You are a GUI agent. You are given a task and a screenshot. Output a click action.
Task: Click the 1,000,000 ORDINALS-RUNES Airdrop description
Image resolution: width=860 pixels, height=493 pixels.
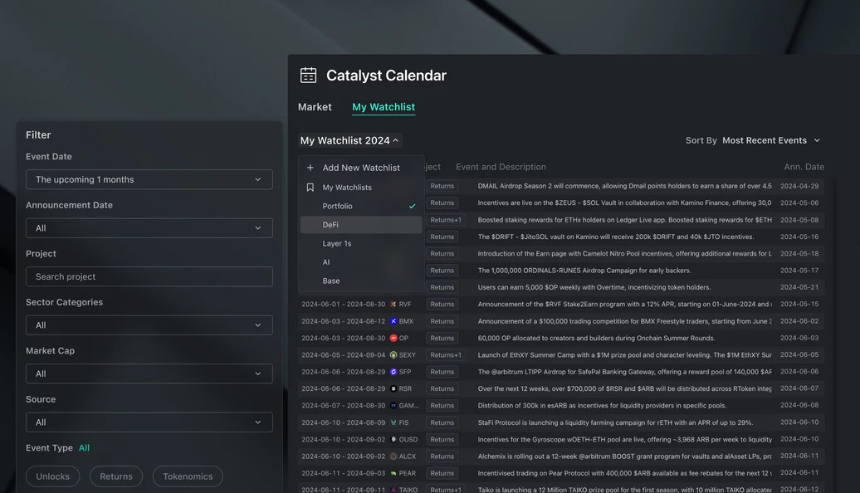click(584, 270)
